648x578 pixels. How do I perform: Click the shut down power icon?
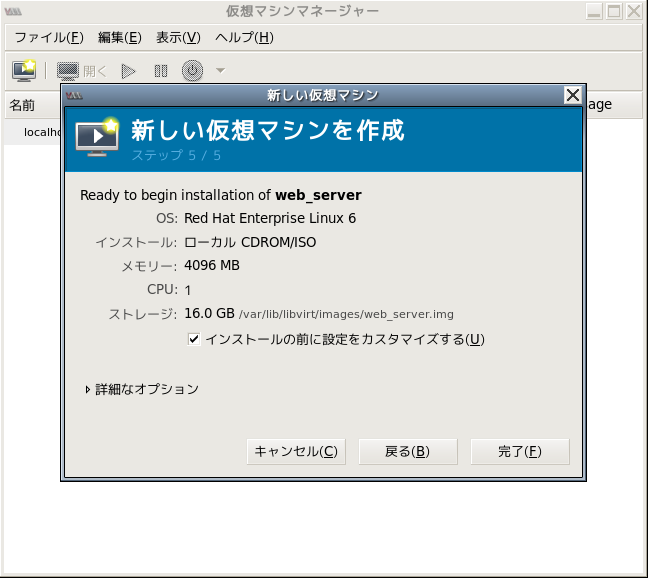(x=192, y=71)
